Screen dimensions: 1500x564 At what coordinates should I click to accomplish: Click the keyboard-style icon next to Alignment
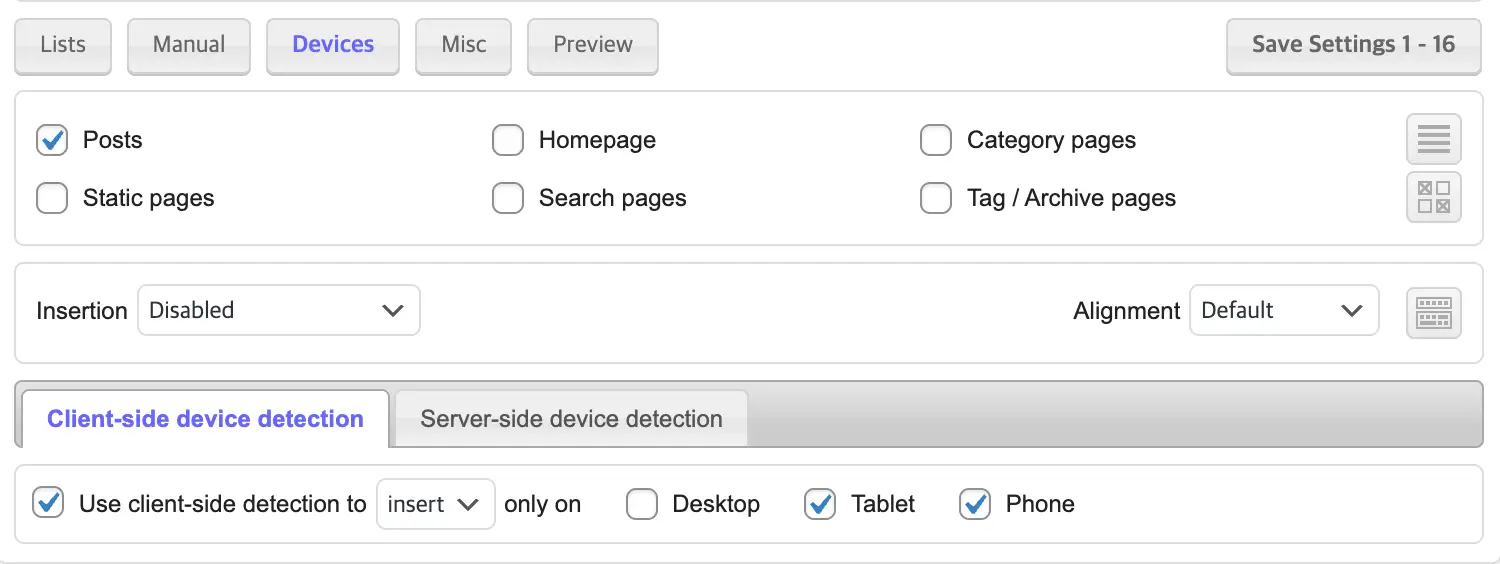pyautogui.click(x=1433, y=312)
